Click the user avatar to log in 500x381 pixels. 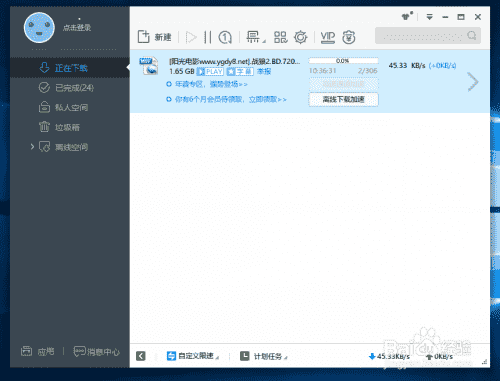tap(39, 28)
